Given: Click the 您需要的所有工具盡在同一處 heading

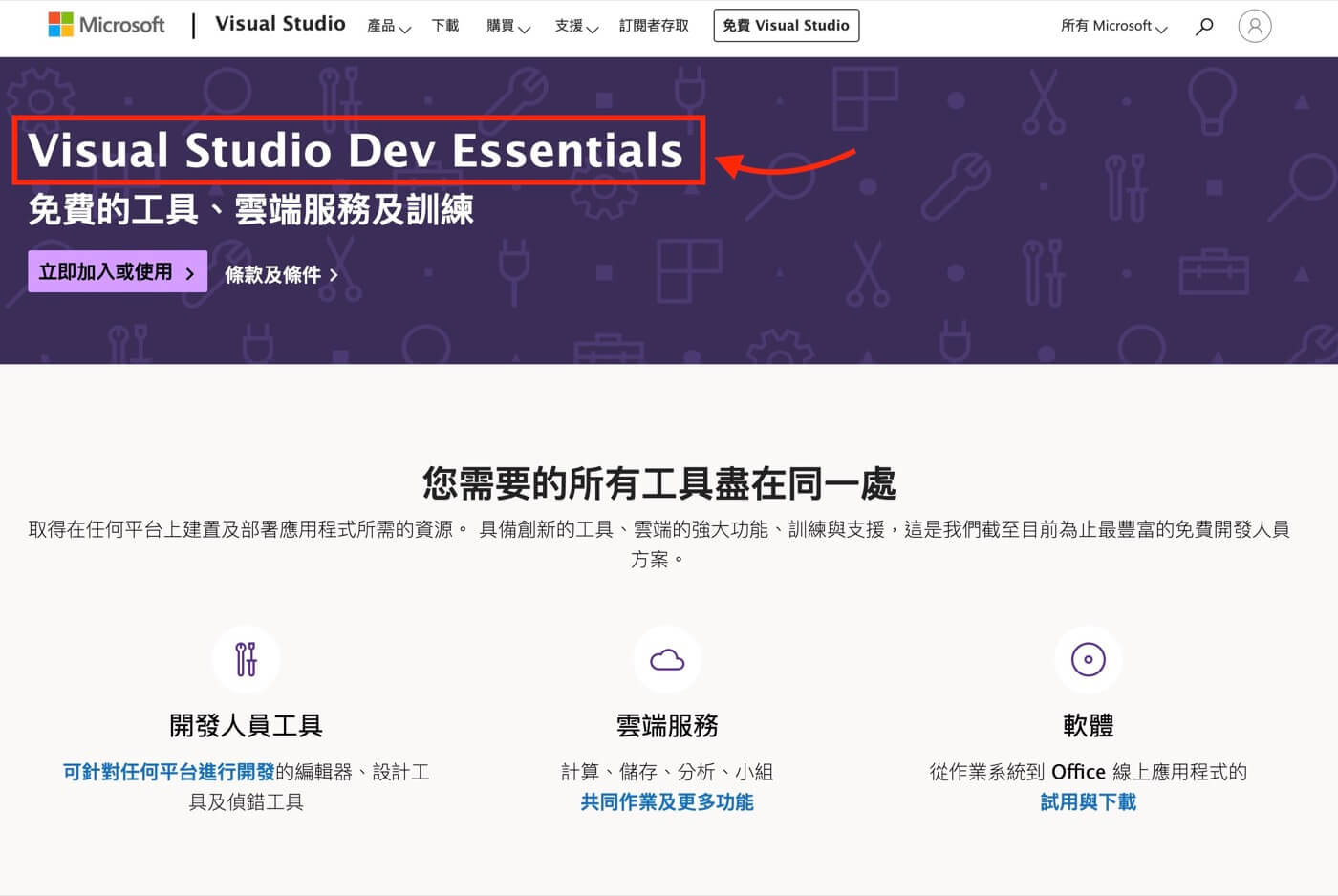Looking at the screenshot, I should click(659, 483).
